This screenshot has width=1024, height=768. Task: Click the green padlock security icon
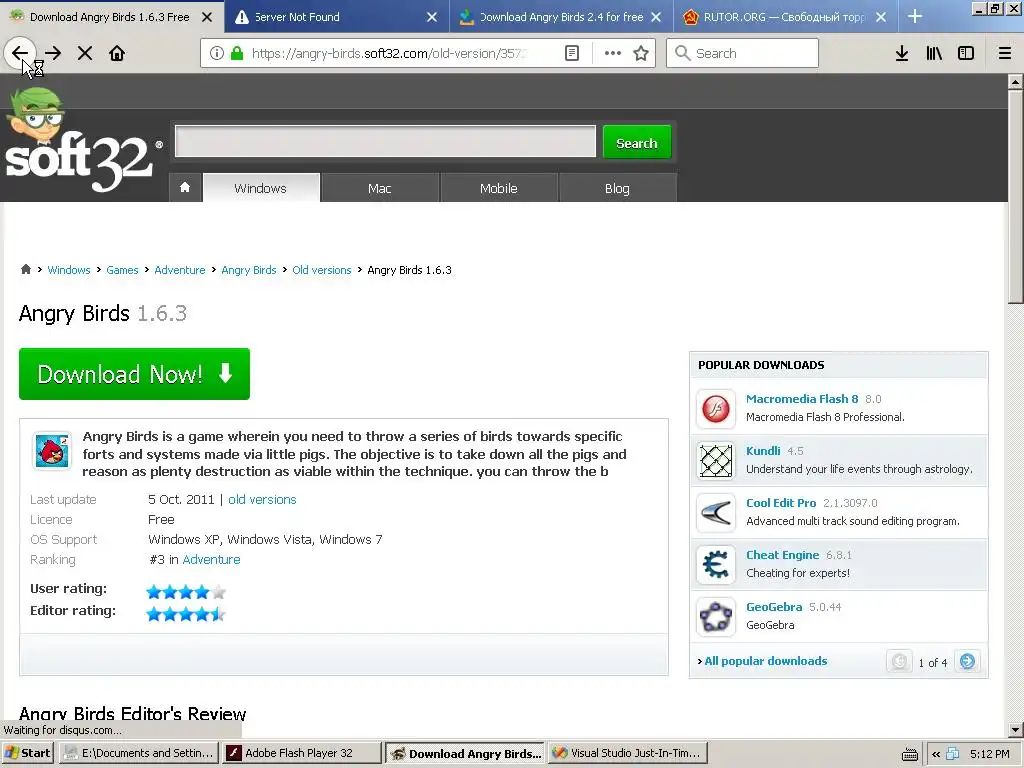point(237,53)
